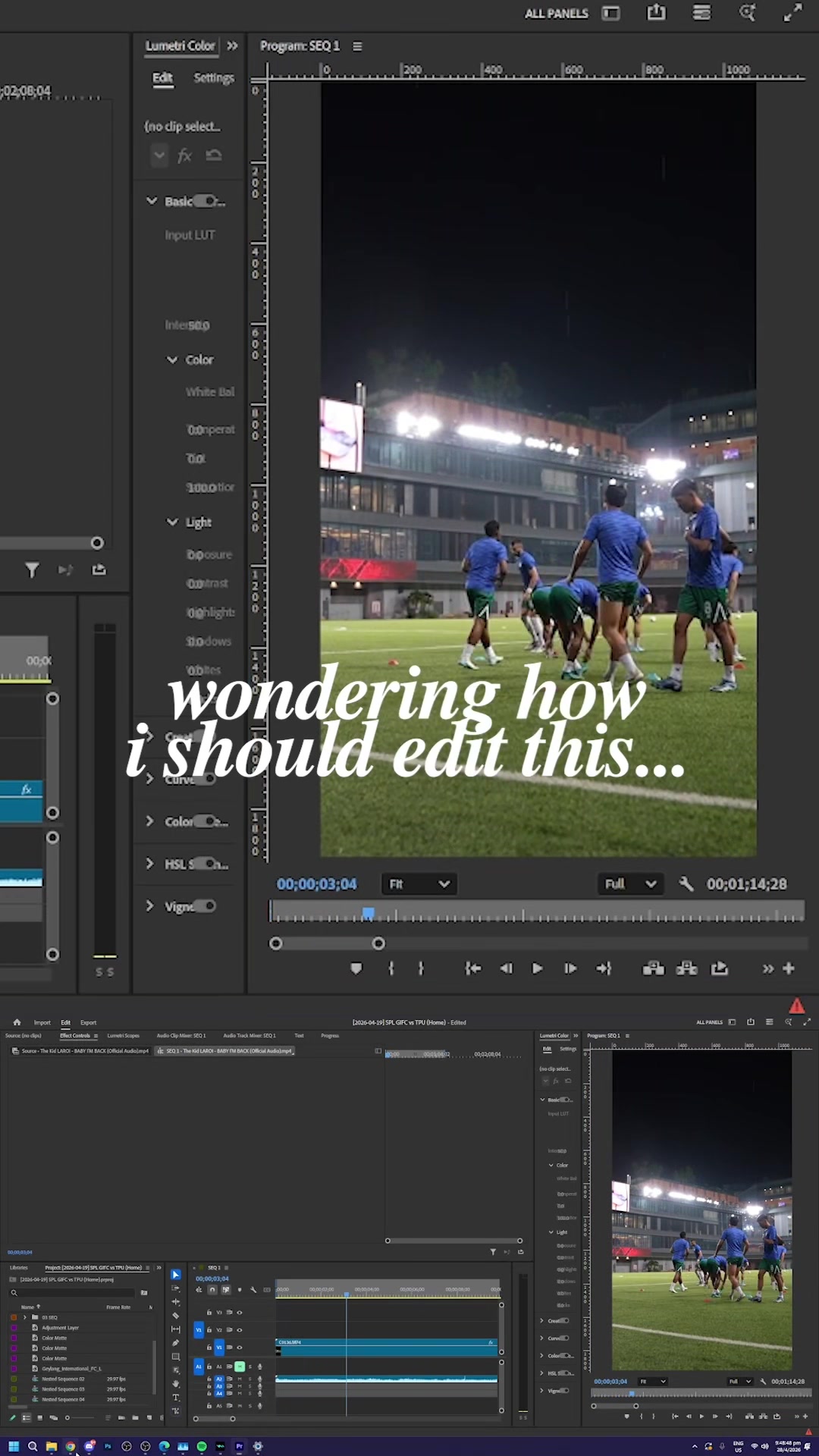Toggle the Vignette switch in enlarged Lumetri panel
The width and height of the screenshot is (819, 1456).
pos(205,906)
